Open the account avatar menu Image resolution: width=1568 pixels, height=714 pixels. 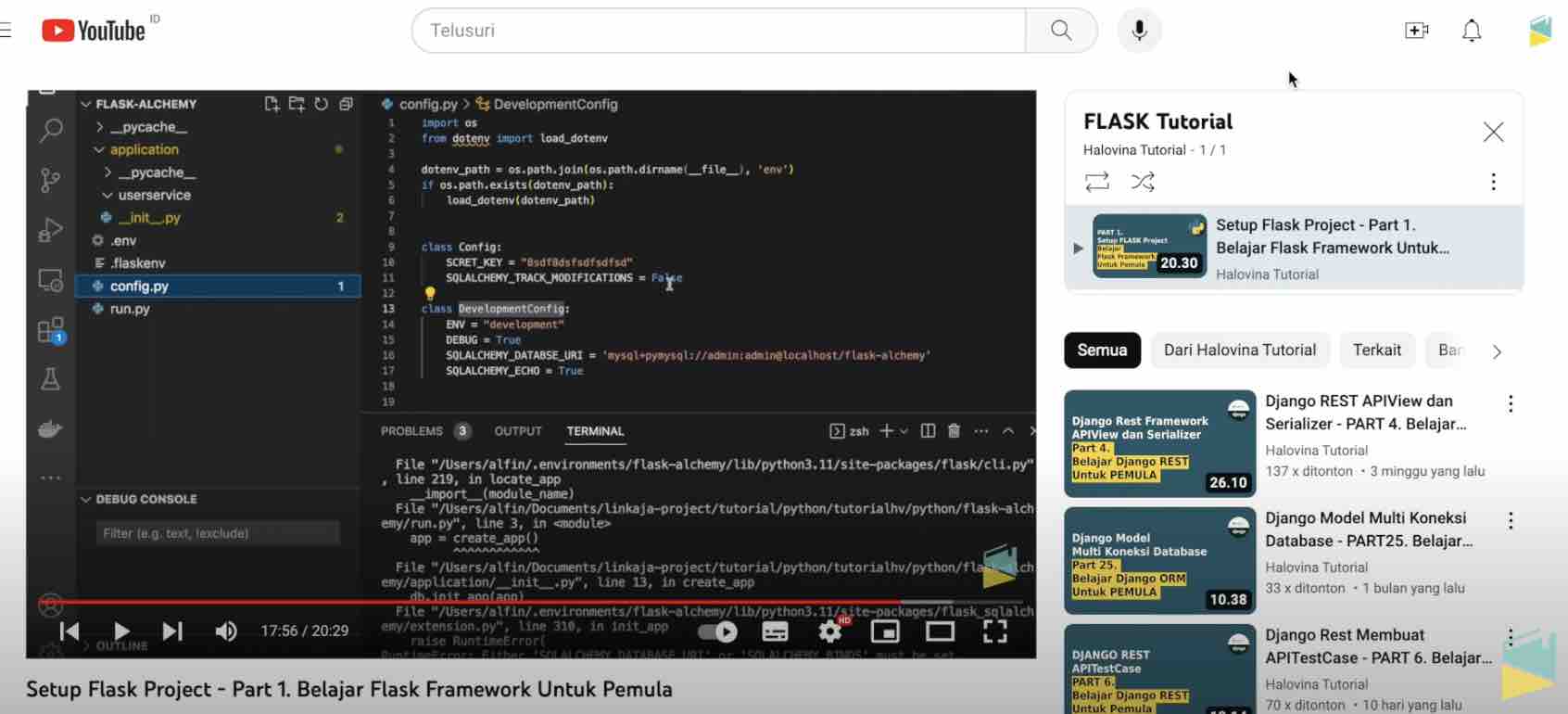click(1540, 31)
